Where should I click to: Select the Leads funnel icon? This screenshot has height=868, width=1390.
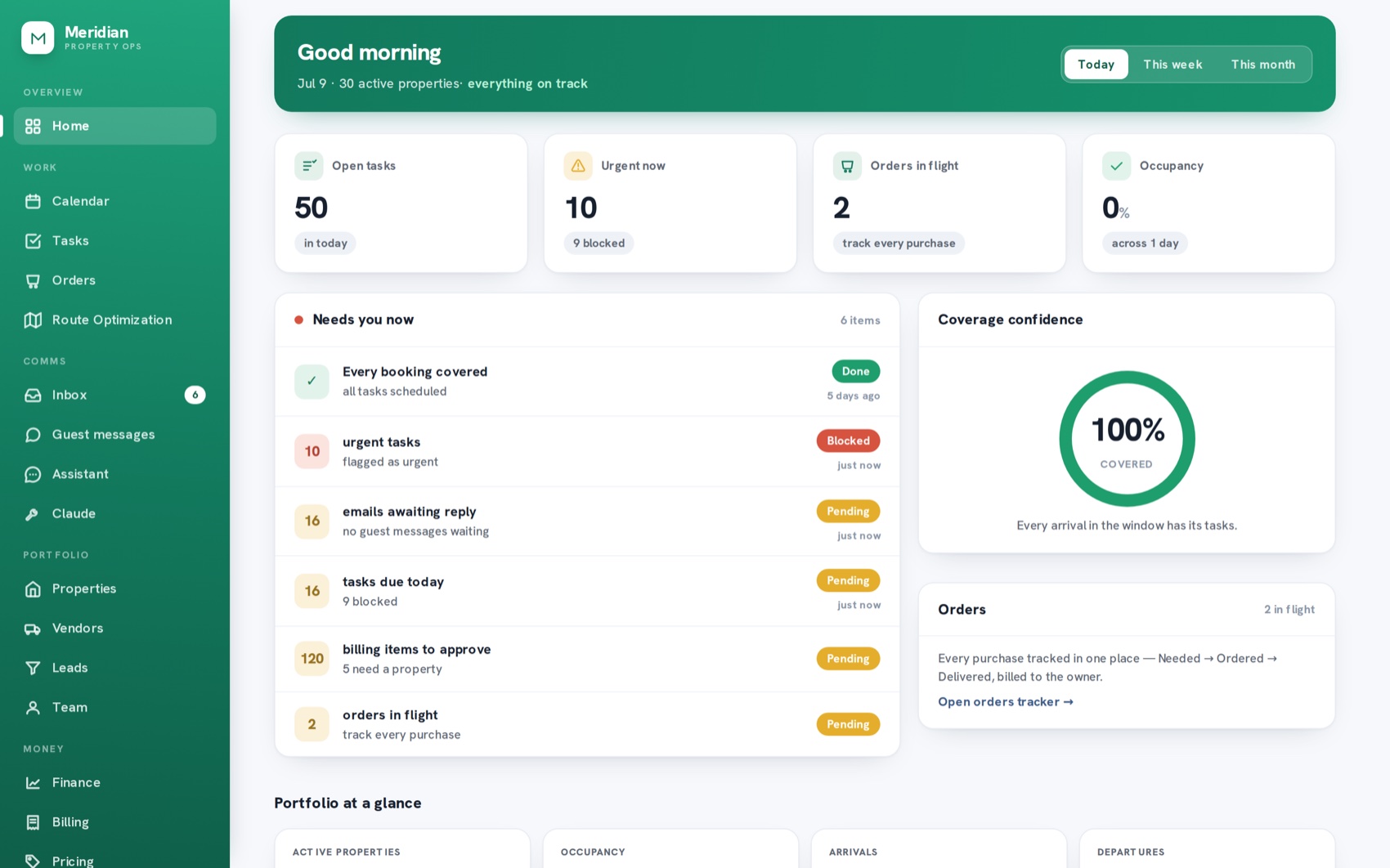click(x=33, y=668)
